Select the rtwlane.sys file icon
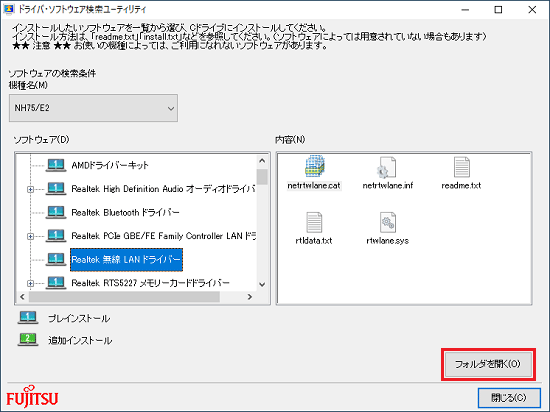Viewport: 550px width, 412px height. click(x=388, y=222)
